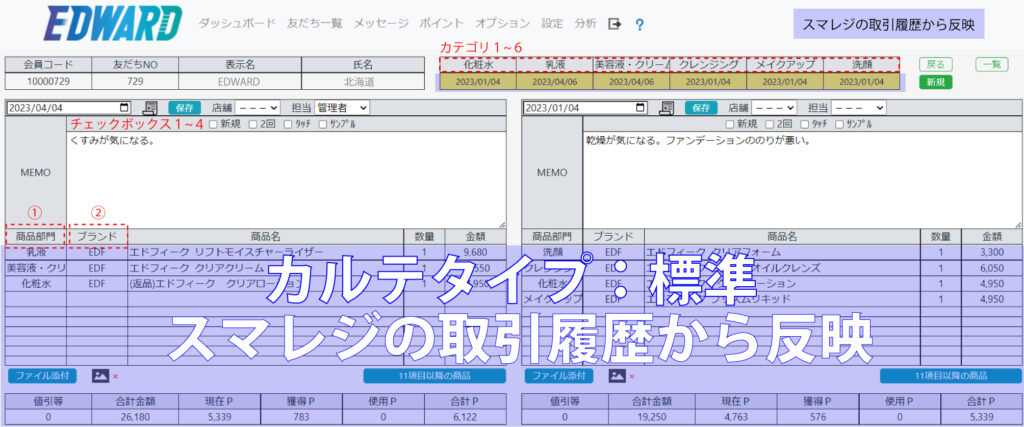This screenshot has height=427, width=1024.
Task: Open the 店舗 dropdown in left panel
Action: [x=259, y=107]
